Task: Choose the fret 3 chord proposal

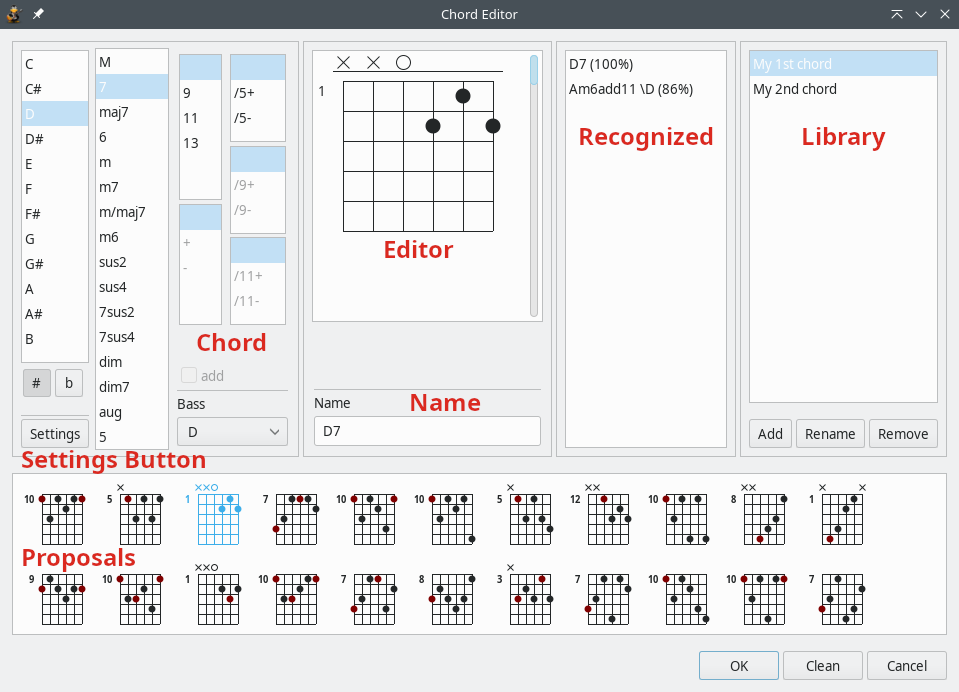Action: pyautogui.click(x=530, y=599)
